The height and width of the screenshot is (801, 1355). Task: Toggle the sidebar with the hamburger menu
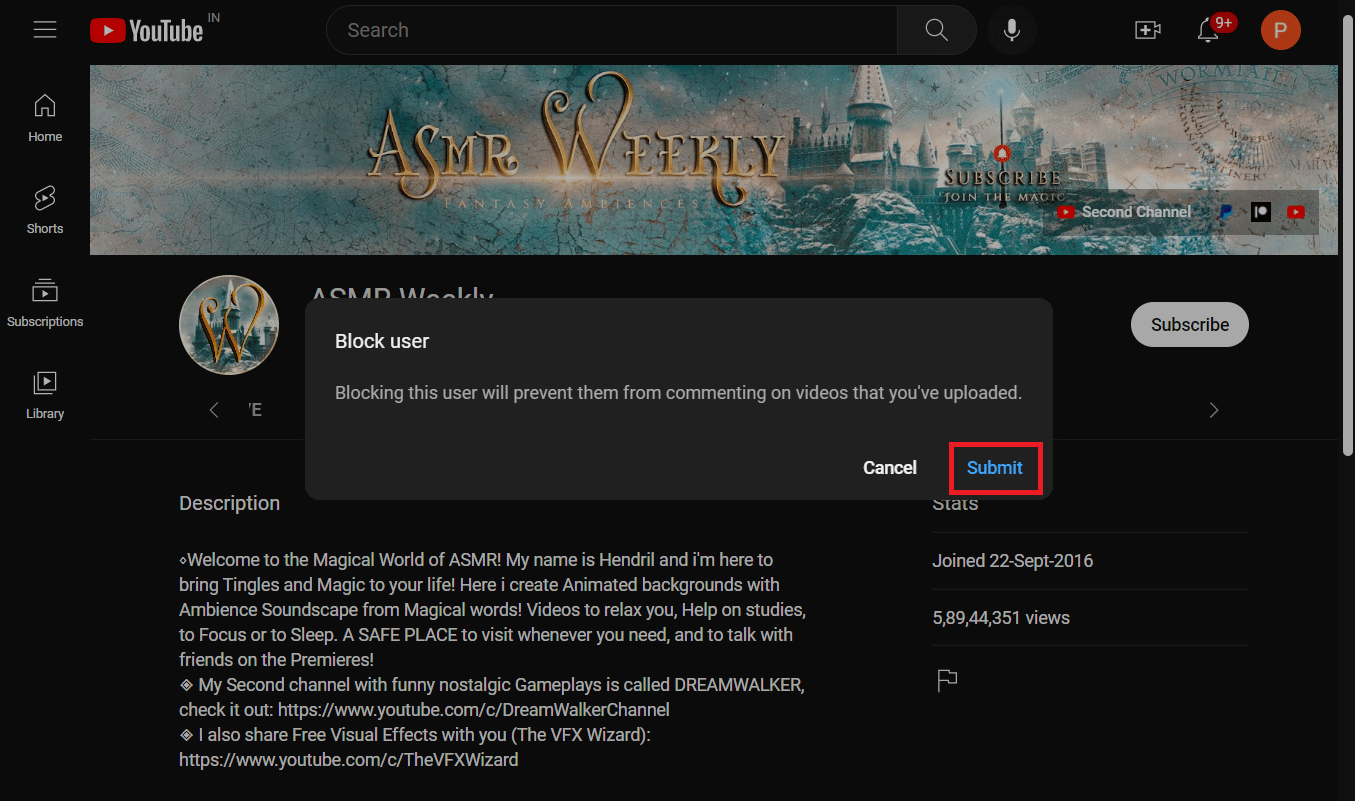(45, 29)
